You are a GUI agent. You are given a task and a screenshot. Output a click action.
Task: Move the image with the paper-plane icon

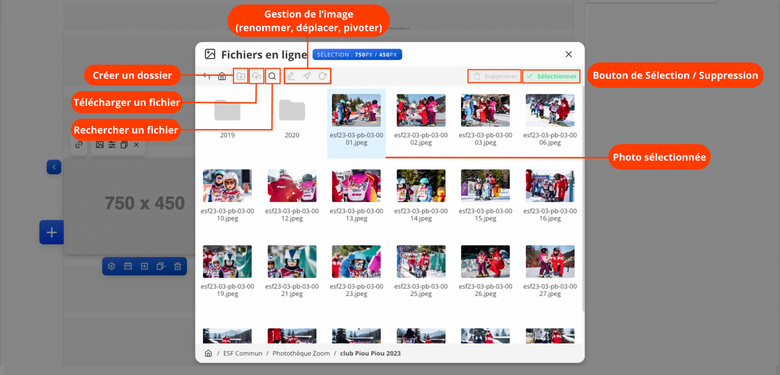307,76
